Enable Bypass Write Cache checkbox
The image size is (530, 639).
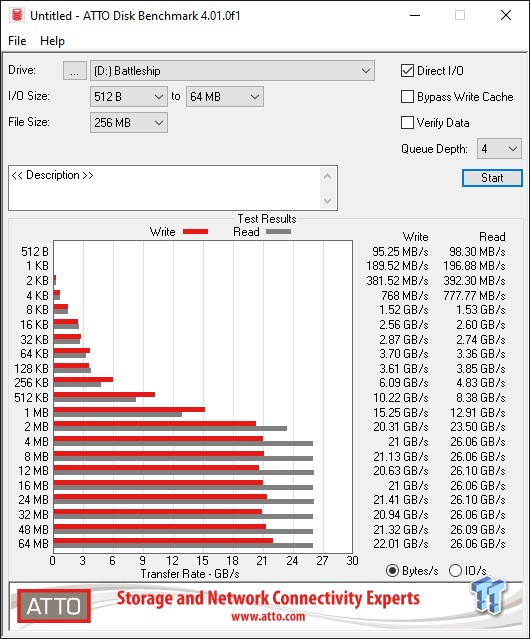click(407, 97)
